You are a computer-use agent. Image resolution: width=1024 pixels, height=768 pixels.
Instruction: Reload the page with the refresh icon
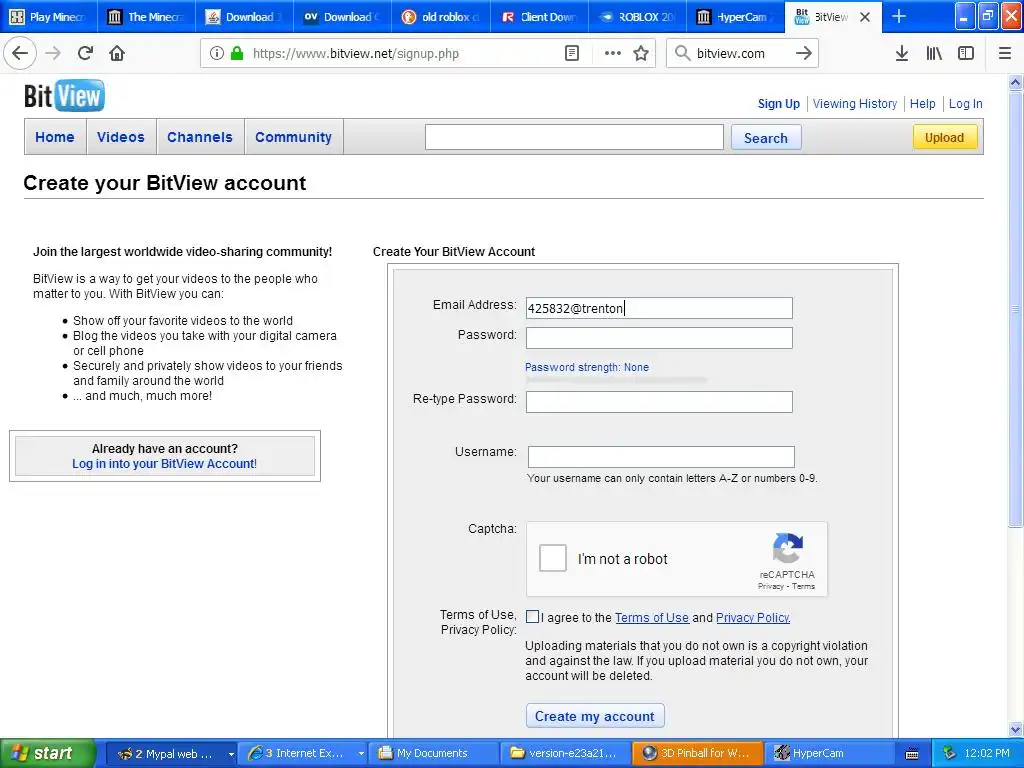point(85,54)
